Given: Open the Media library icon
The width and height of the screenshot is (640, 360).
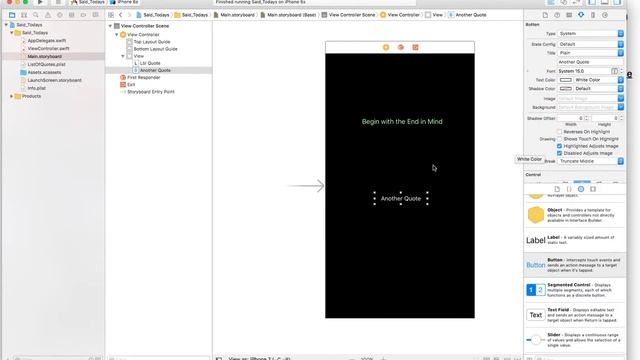Looking at the screenshot, I should (x=593, y=189).
